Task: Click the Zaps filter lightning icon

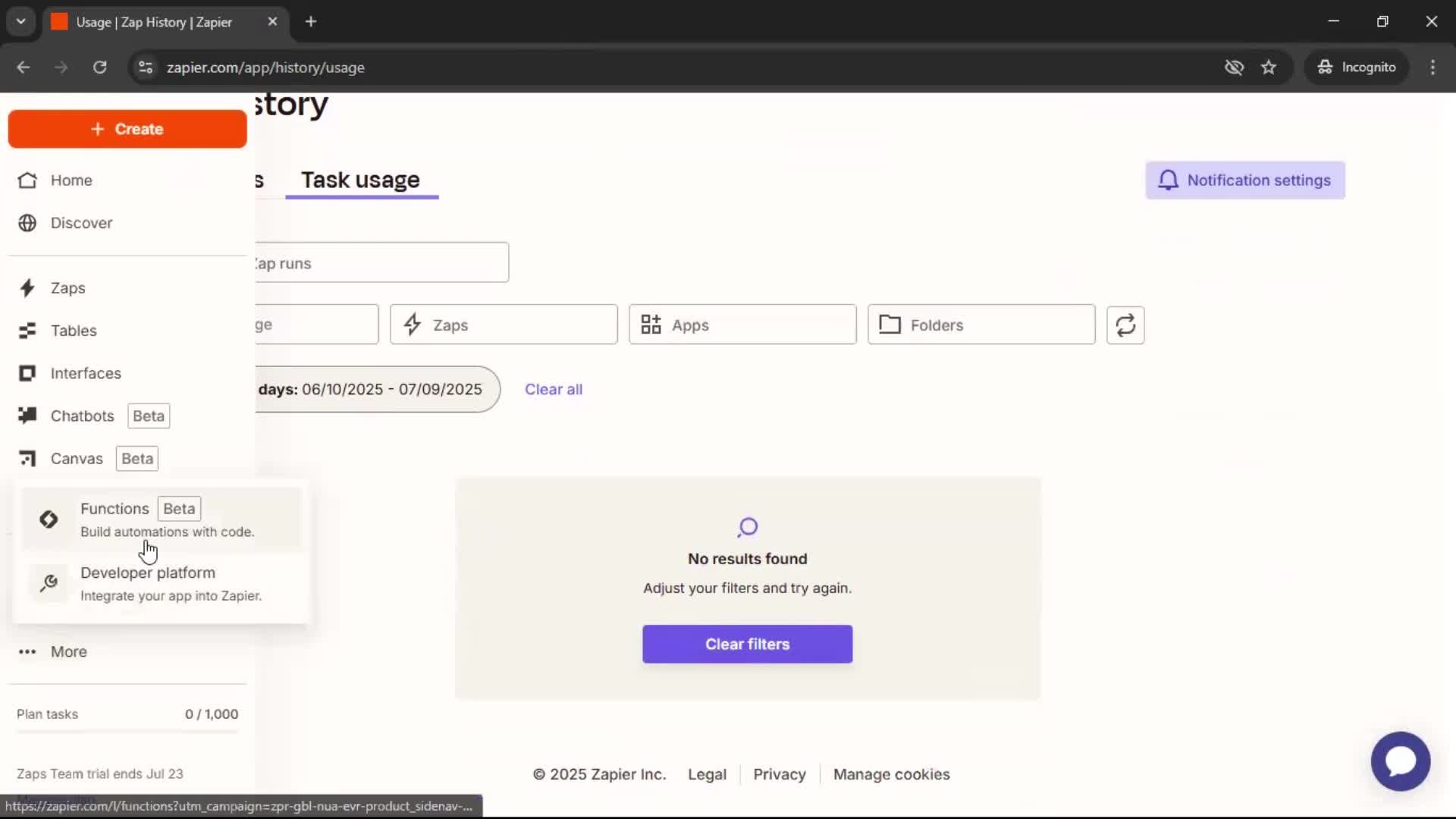Action: pos(413,325)
